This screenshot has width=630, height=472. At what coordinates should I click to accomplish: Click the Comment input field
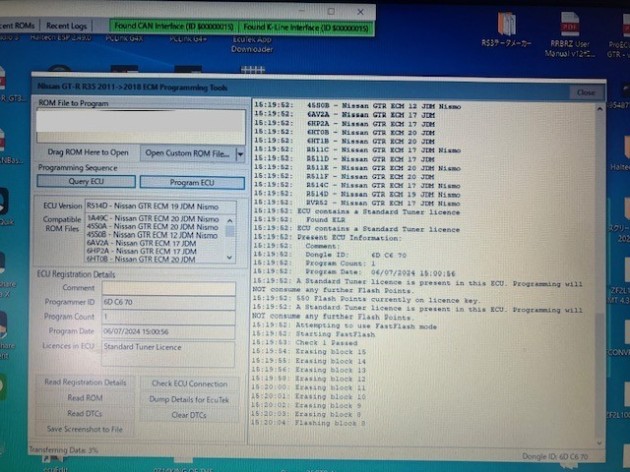pos(168,288)
